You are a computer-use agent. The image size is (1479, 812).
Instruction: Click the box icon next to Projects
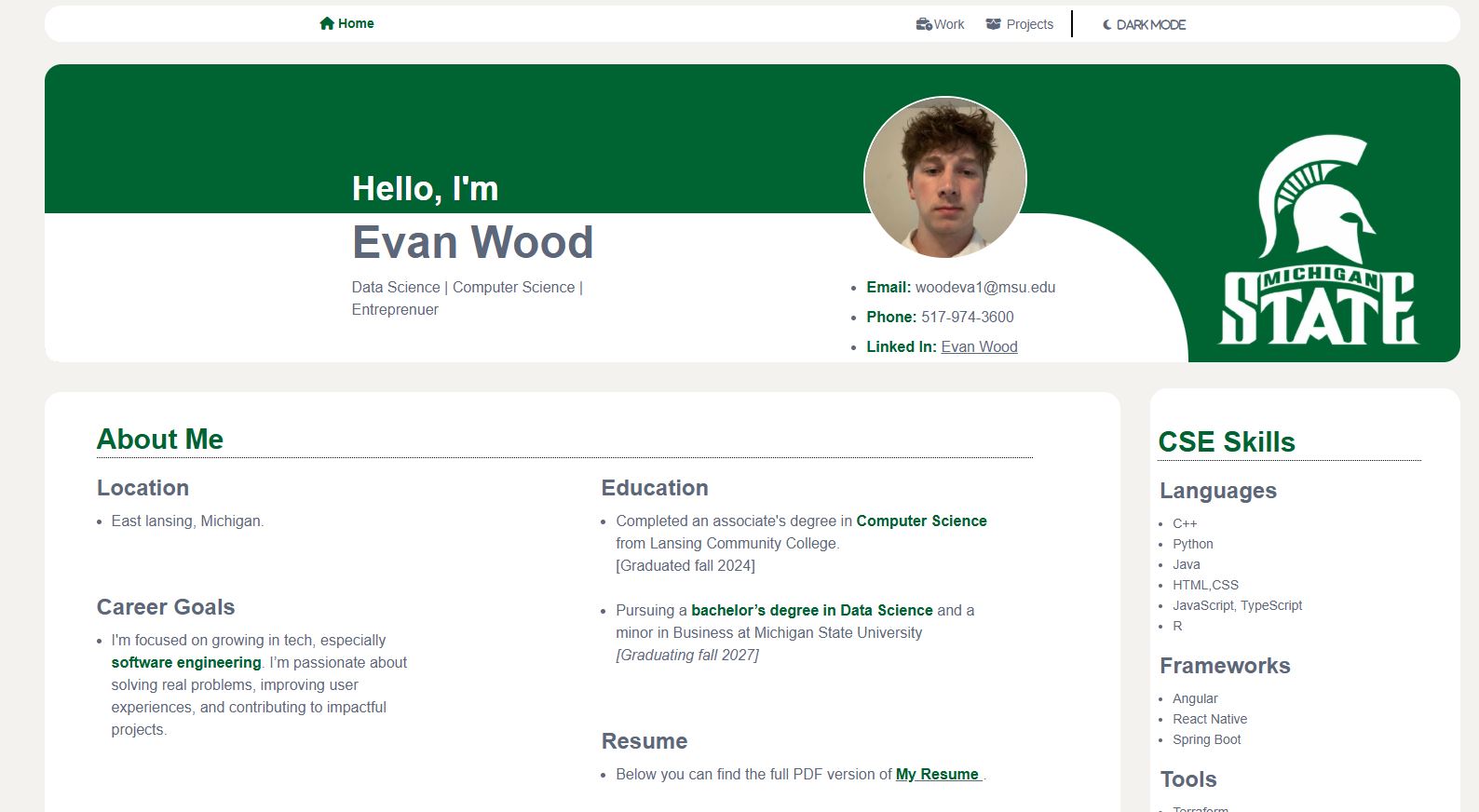click(993, 24)
